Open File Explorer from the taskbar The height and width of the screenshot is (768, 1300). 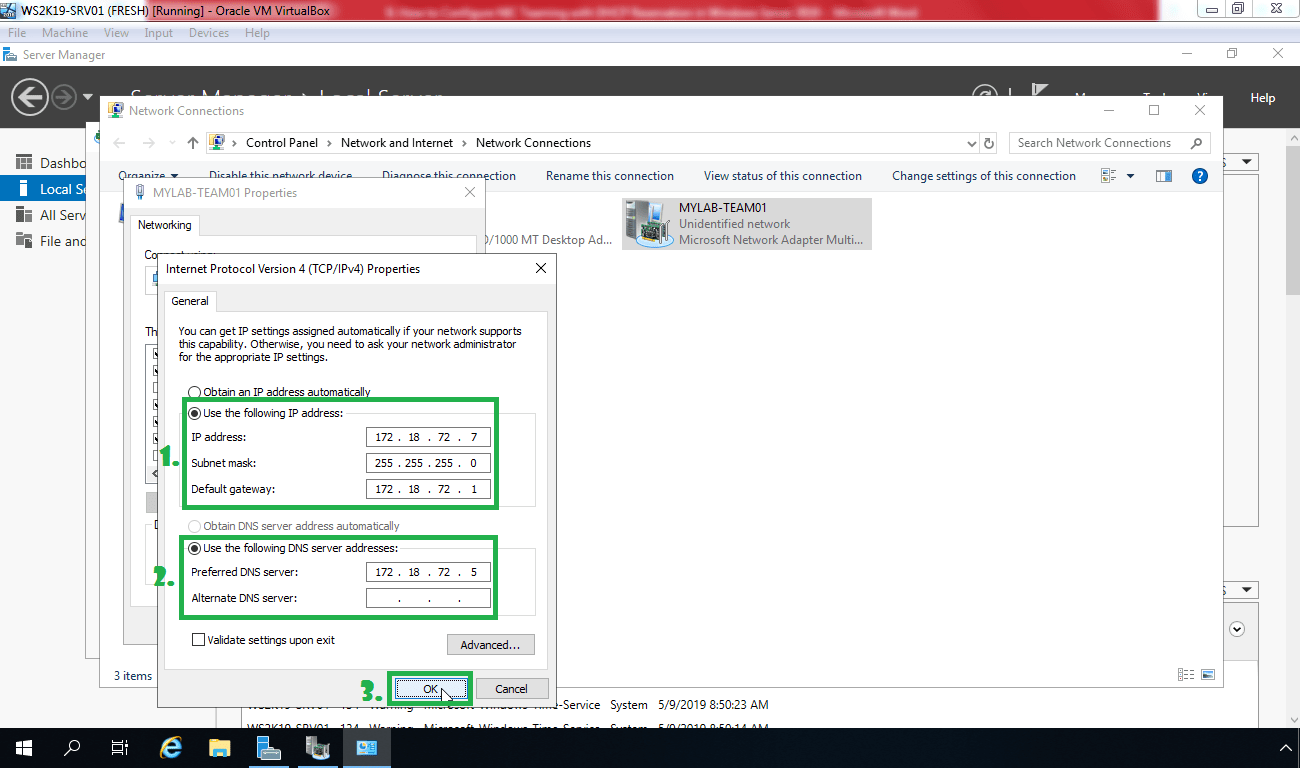click(220, 747)
